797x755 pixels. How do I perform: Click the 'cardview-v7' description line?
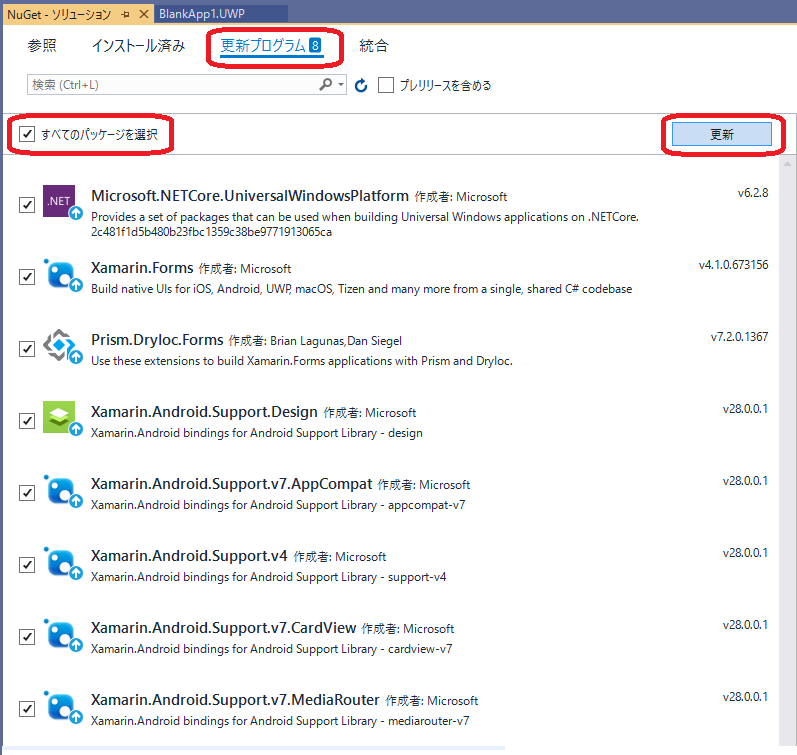point(271,649)
